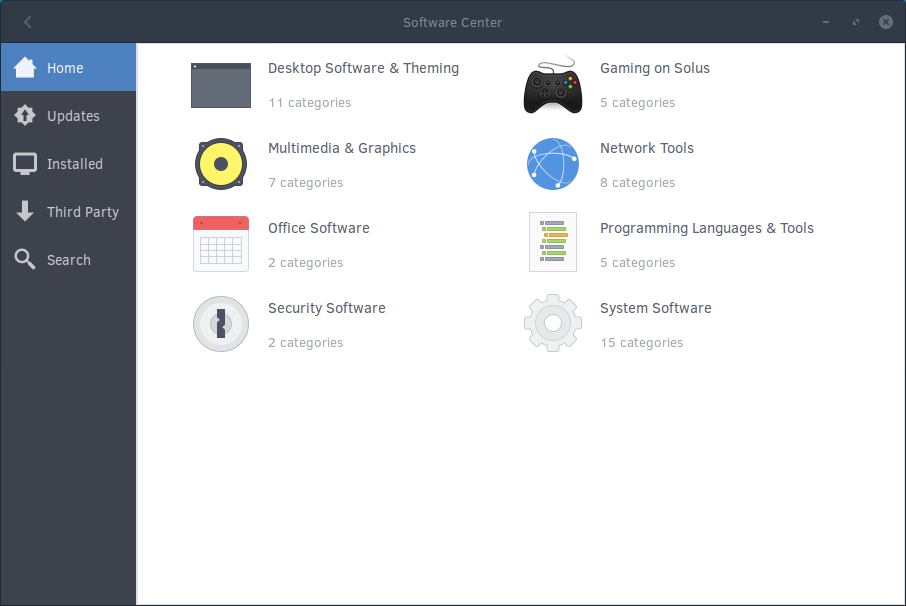
Task: Click the gear icon for System Software
Action: click(552, 324)
